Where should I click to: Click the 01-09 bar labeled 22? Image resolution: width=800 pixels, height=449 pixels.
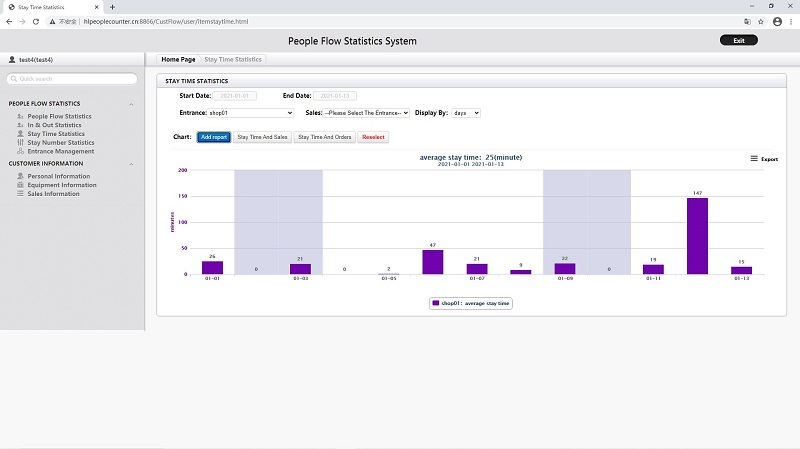coord(565,269)
